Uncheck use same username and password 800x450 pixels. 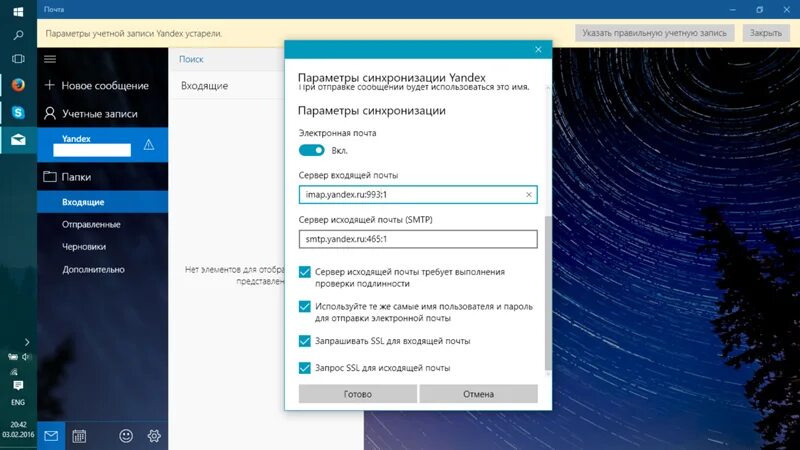(x=305, y=307)
